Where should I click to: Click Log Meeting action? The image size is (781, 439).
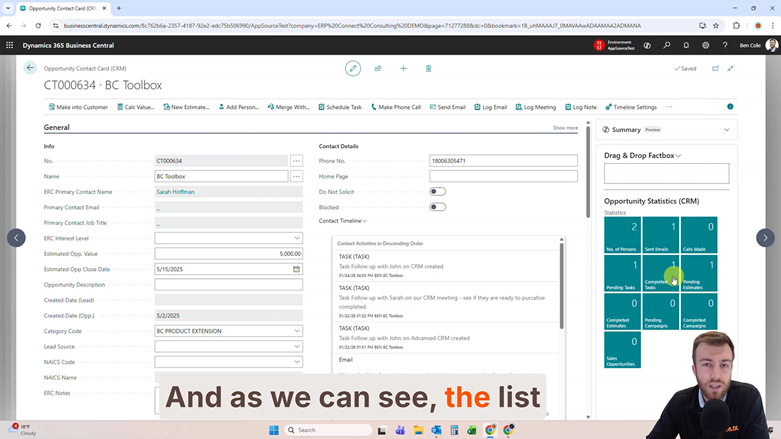point(535,107)
